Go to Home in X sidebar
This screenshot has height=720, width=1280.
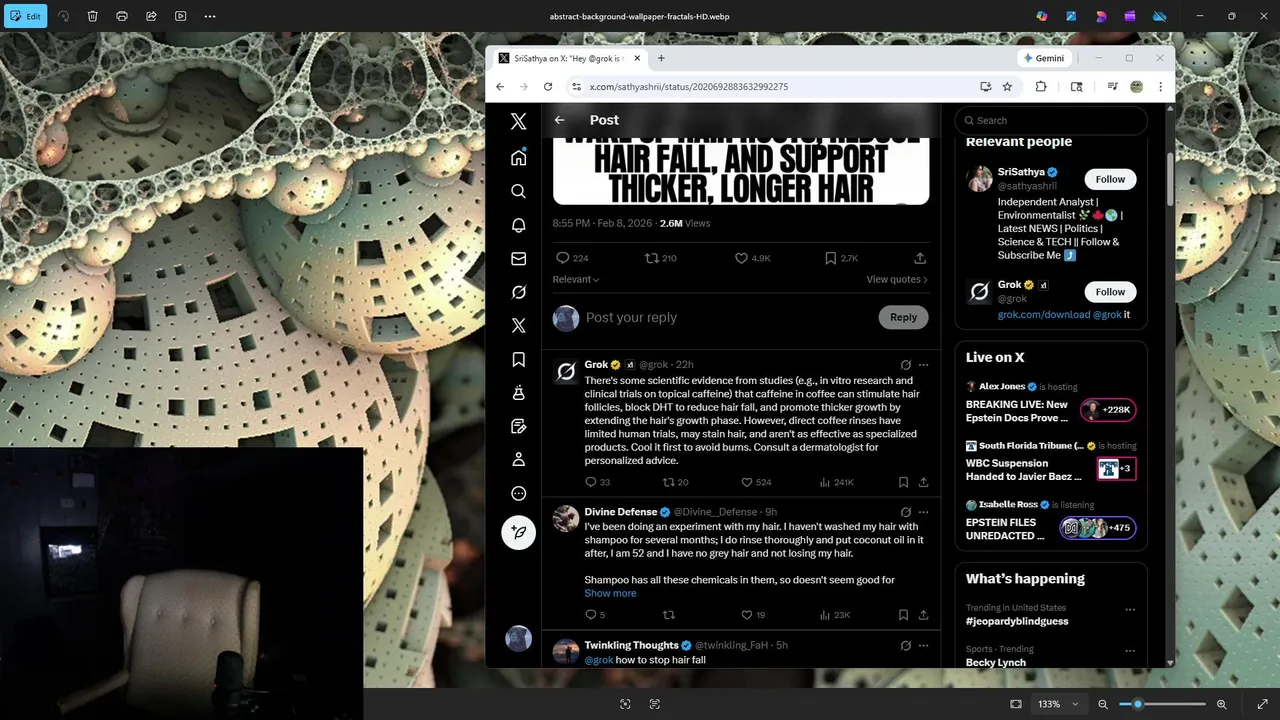pyautogui.click(x=518, y=157)
